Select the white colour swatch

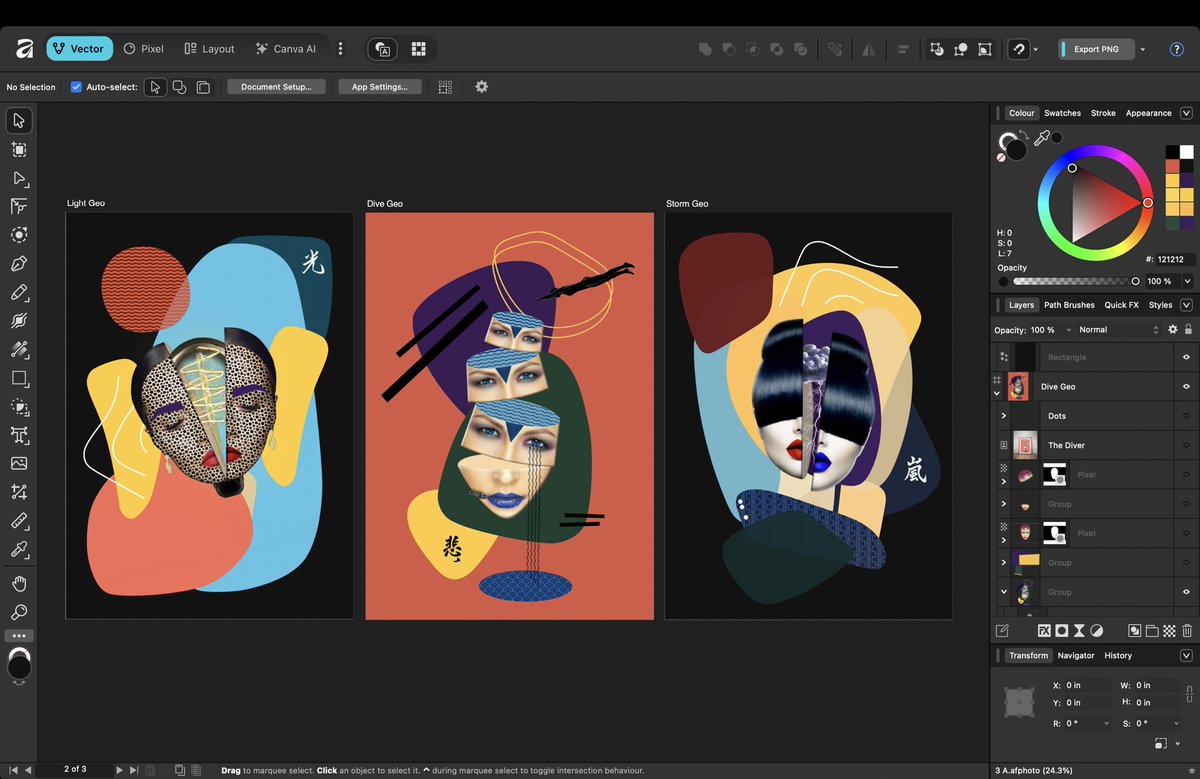1186,152
